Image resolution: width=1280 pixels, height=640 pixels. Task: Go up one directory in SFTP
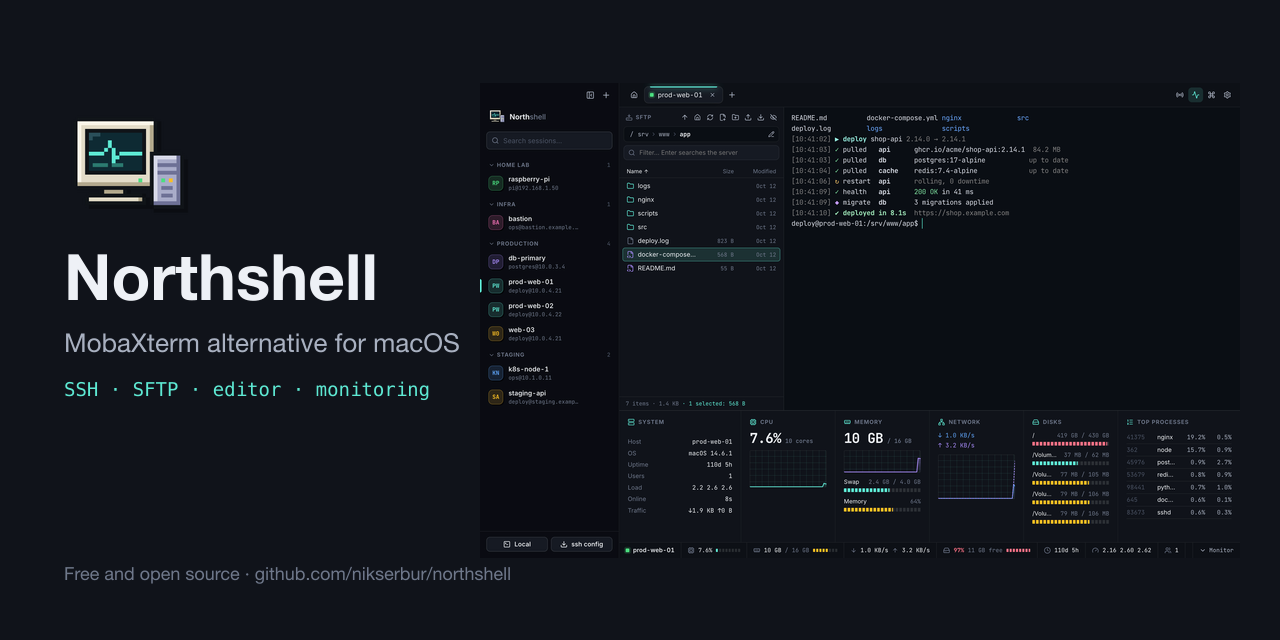click(x=685, y=117)
